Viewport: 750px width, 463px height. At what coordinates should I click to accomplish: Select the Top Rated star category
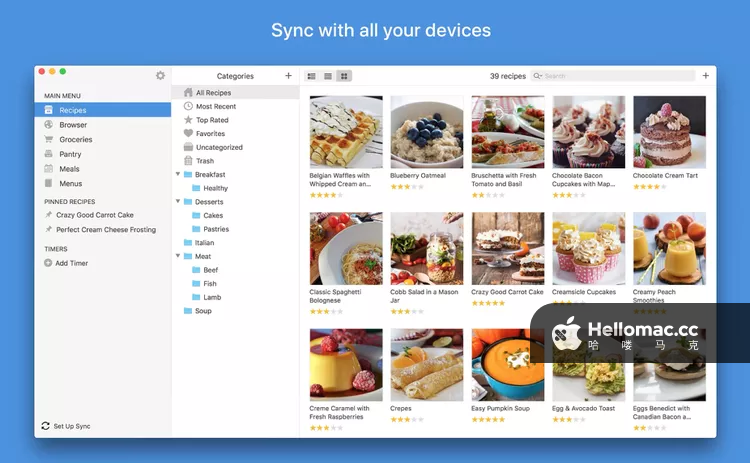pyautogui.click(x=188, y=120)
